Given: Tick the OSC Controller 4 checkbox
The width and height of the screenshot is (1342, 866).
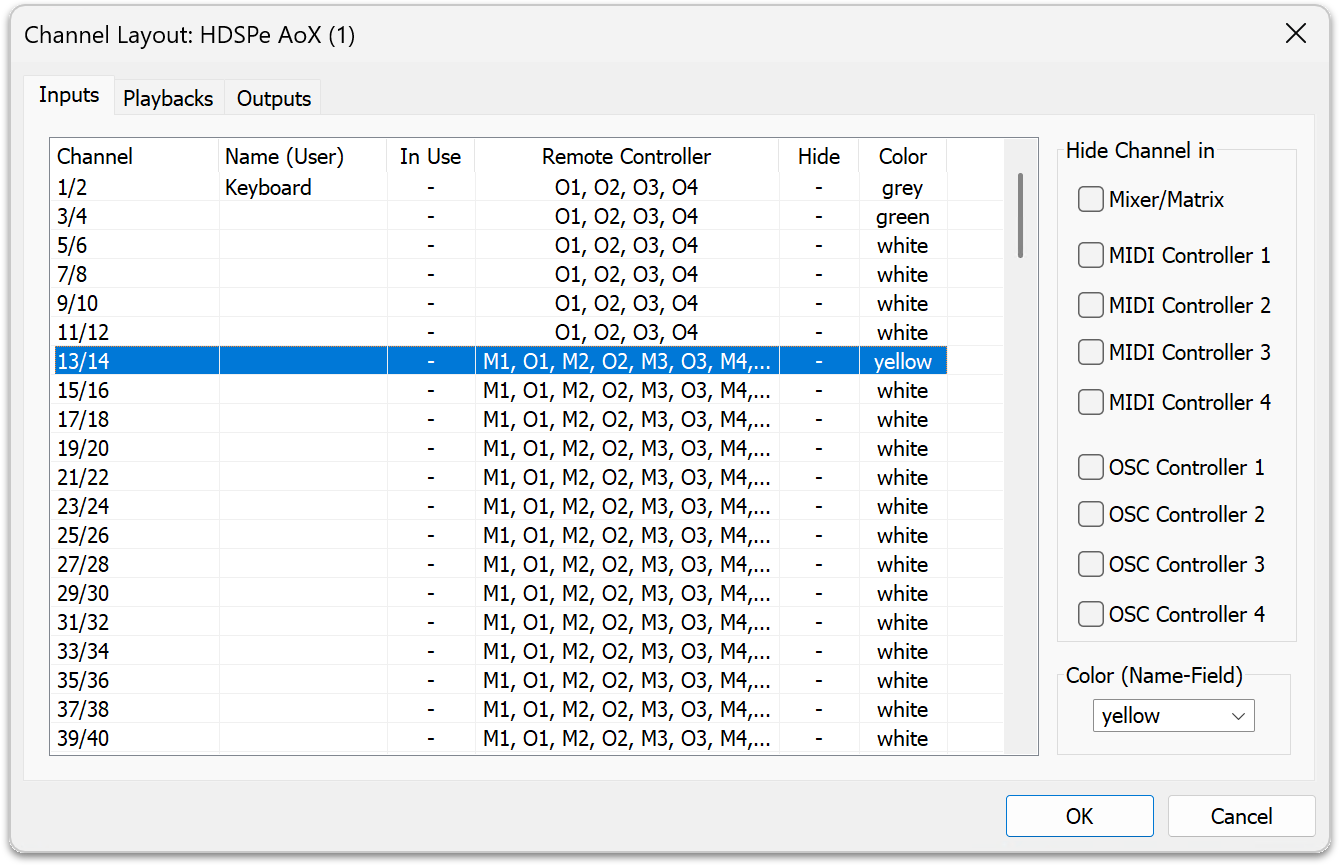Looking at the screenshot, I should [1091, 614].
